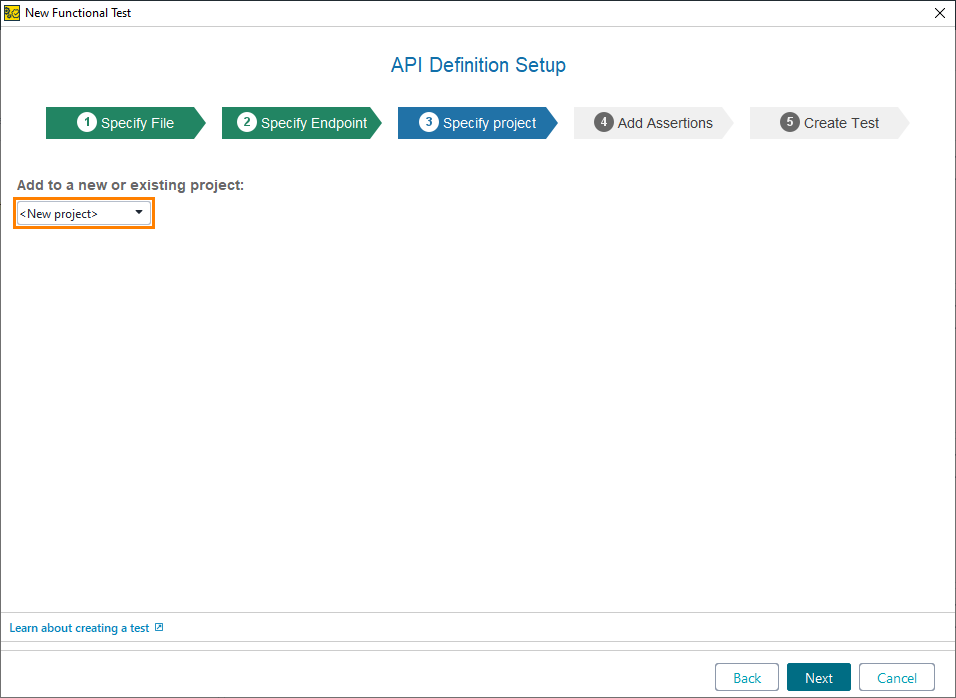Screen dimensions: 956x698
Task: Click the step 2 number circle
Action: (x=247, y=122)
